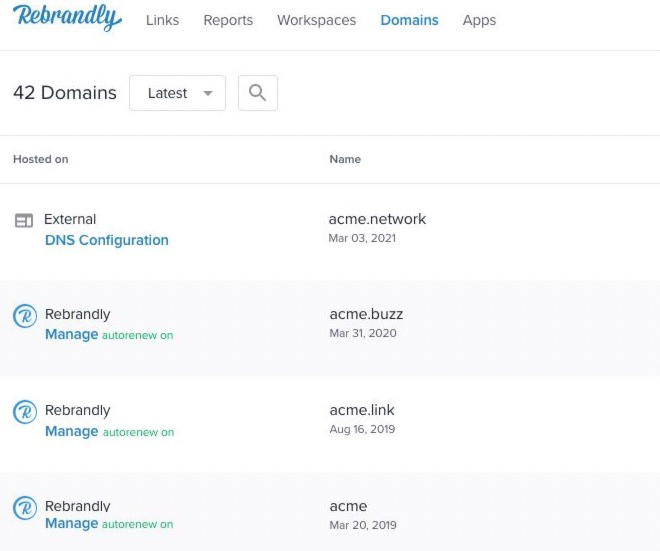660x551 pixels.
Task: Click the Rebrandly label in the acme.buzz row
Action: (77, 314)
